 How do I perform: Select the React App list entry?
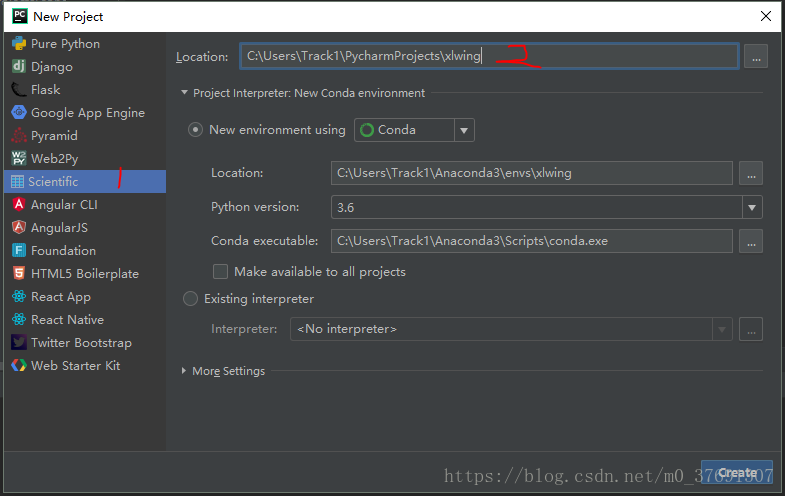[85, 296]
